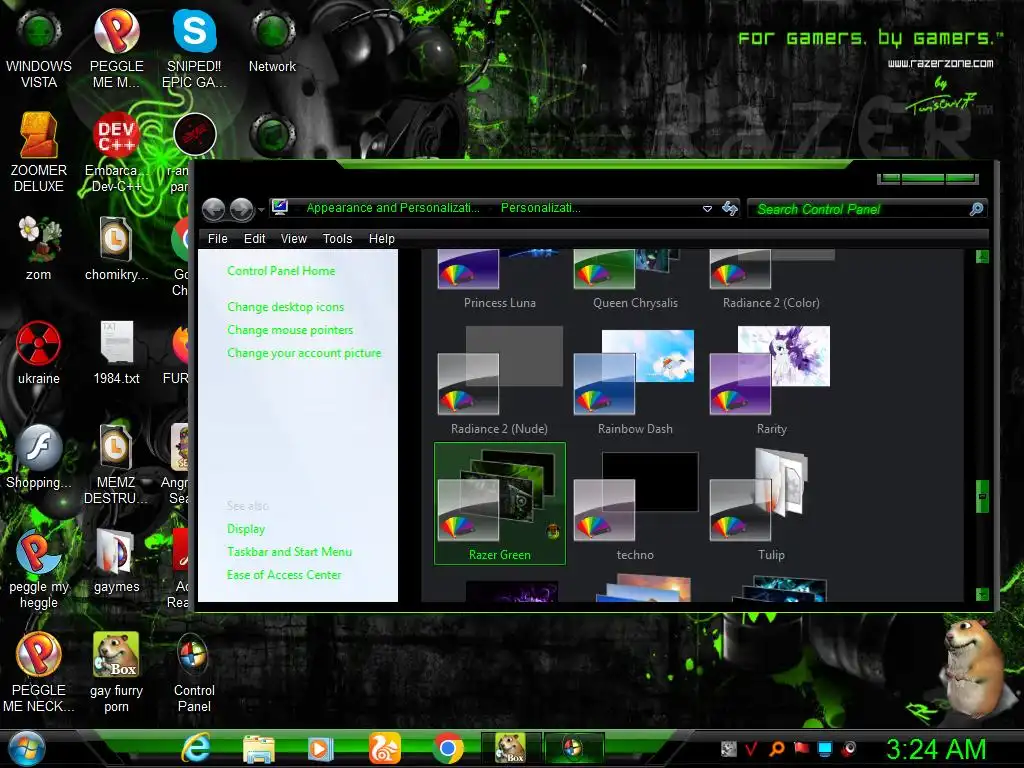This screenshot has height=768, width=1024.
Task: Click the Appearance and Personalization breadcrumb
Action: pos(392,208)
